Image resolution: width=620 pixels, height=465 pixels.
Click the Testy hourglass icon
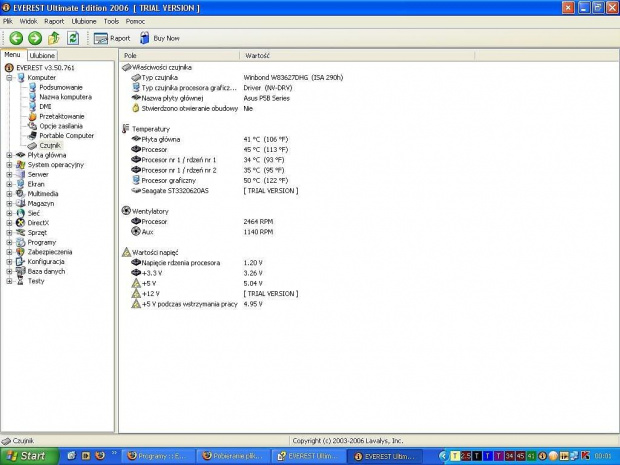(x=20, y=281)
